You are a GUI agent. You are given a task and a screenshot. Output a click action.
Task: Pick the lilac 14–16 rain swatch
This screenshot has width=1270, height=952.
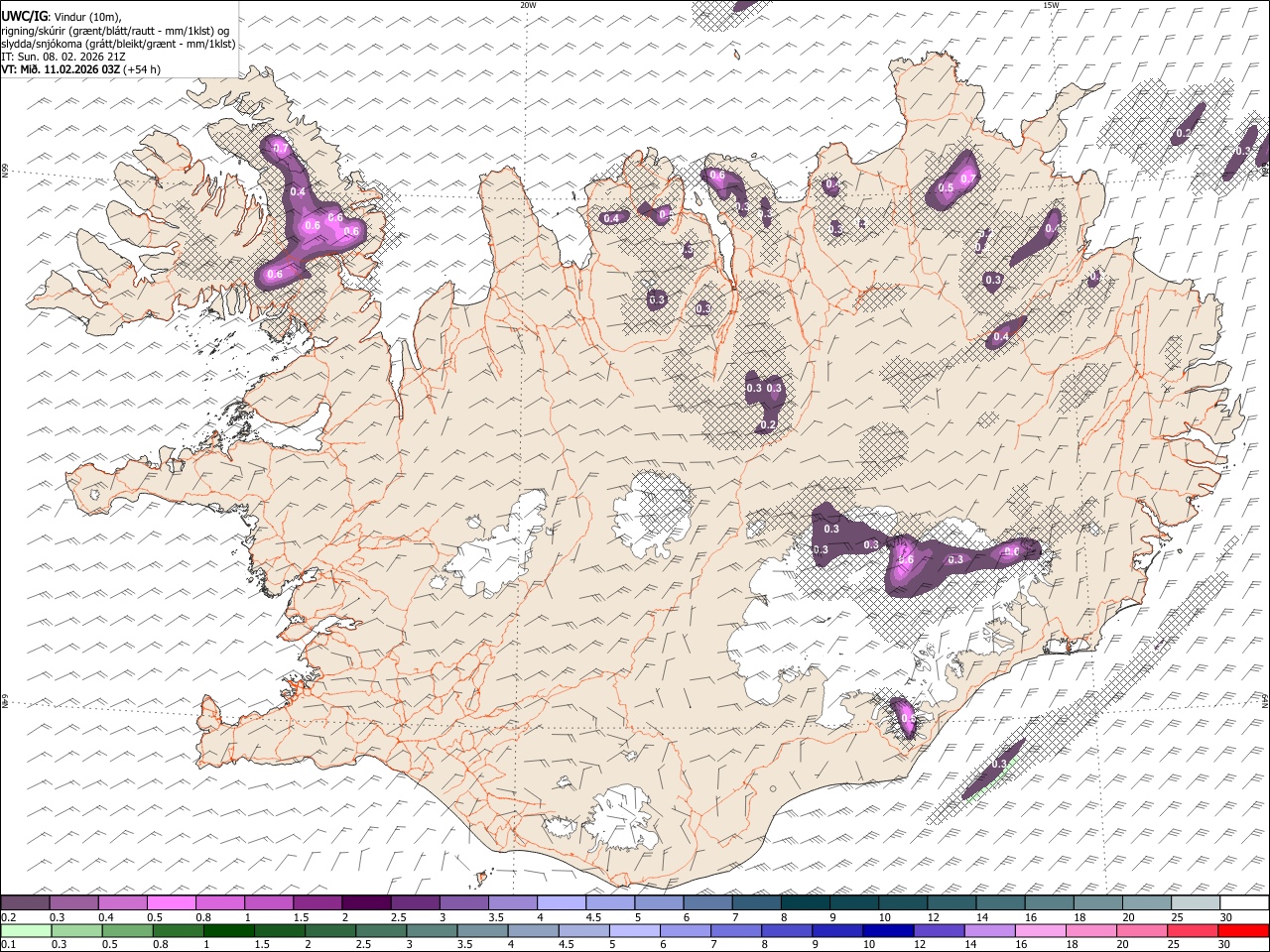click(989, 930)
